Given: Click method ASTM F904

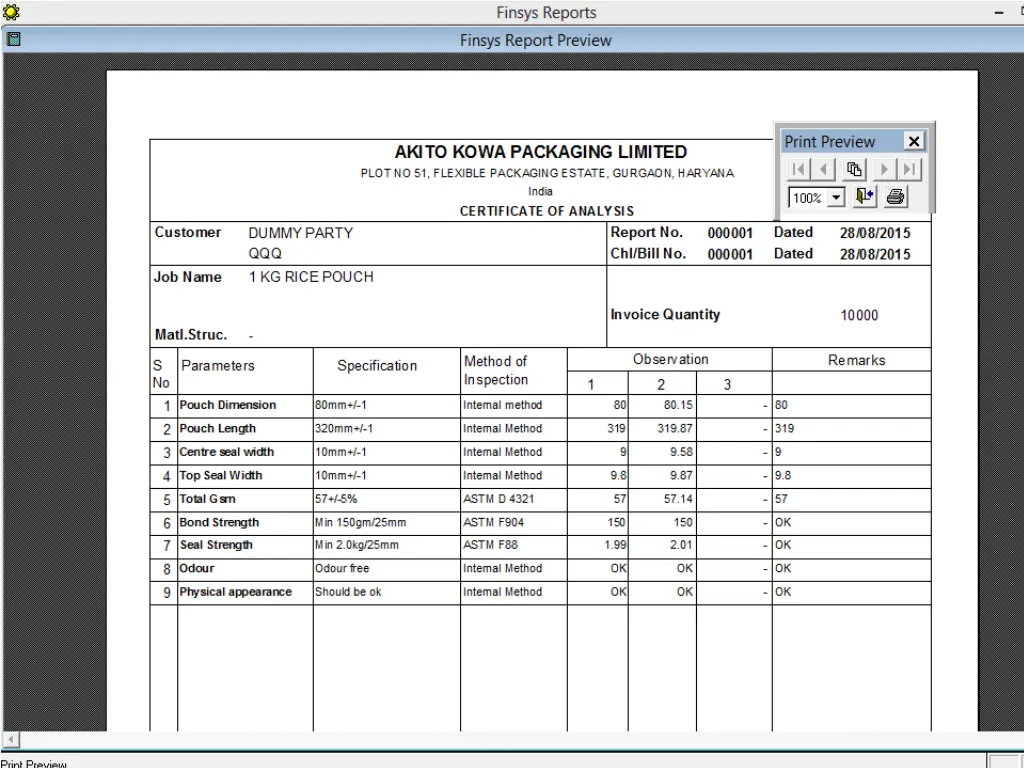Looking at the screenshot, I should pyautogui.click(x=494, y=522).
